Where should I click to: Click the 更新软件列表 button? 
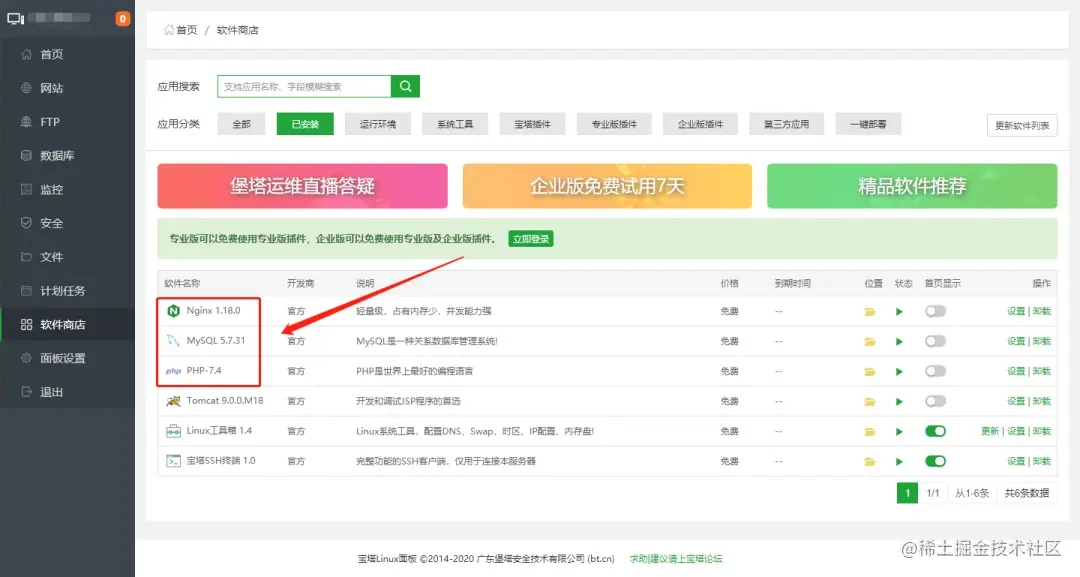point(1022,125)
